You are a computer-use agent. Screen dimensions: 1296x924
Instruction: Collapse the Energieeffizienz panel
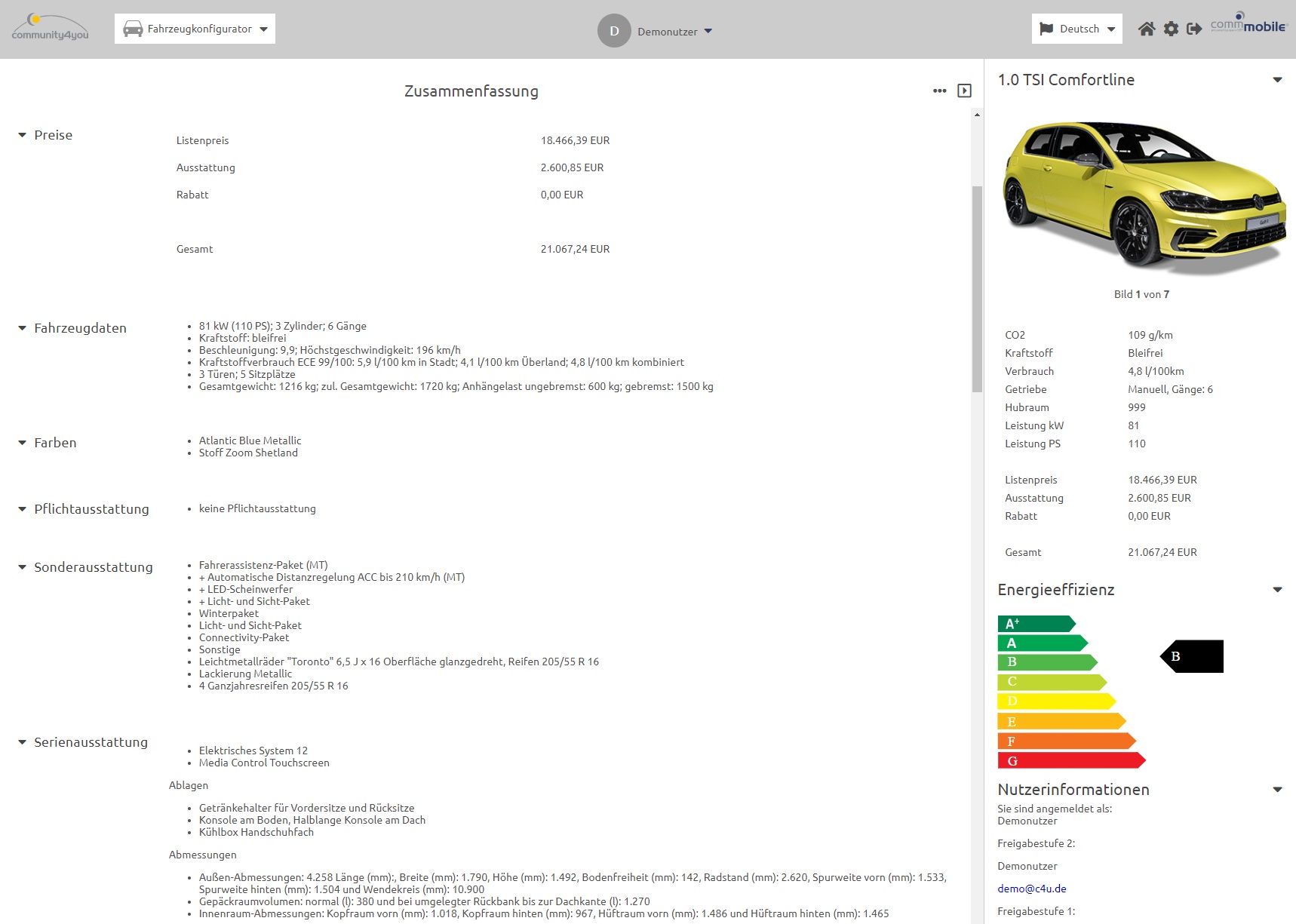(1277, 590)
